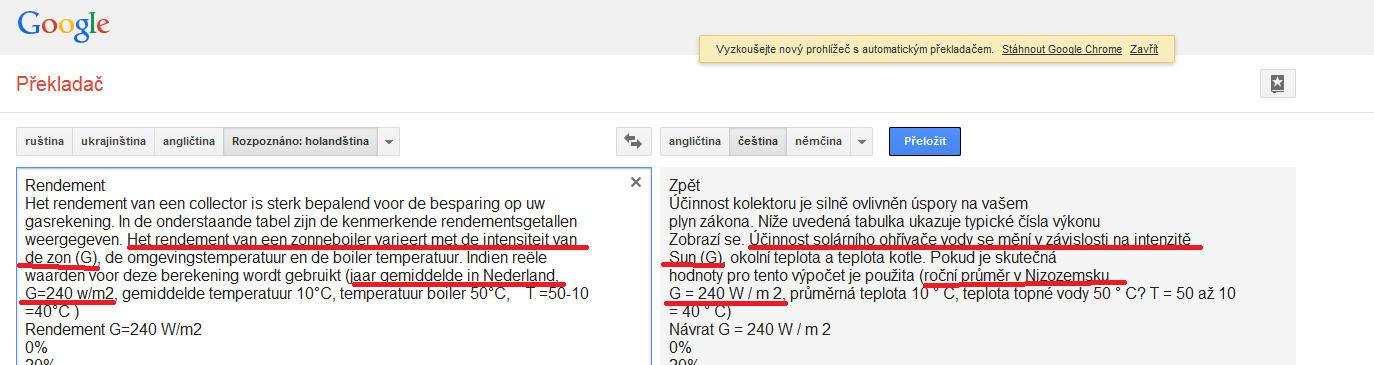
Task: Swap source and target languages
Action: click(633, 142)
